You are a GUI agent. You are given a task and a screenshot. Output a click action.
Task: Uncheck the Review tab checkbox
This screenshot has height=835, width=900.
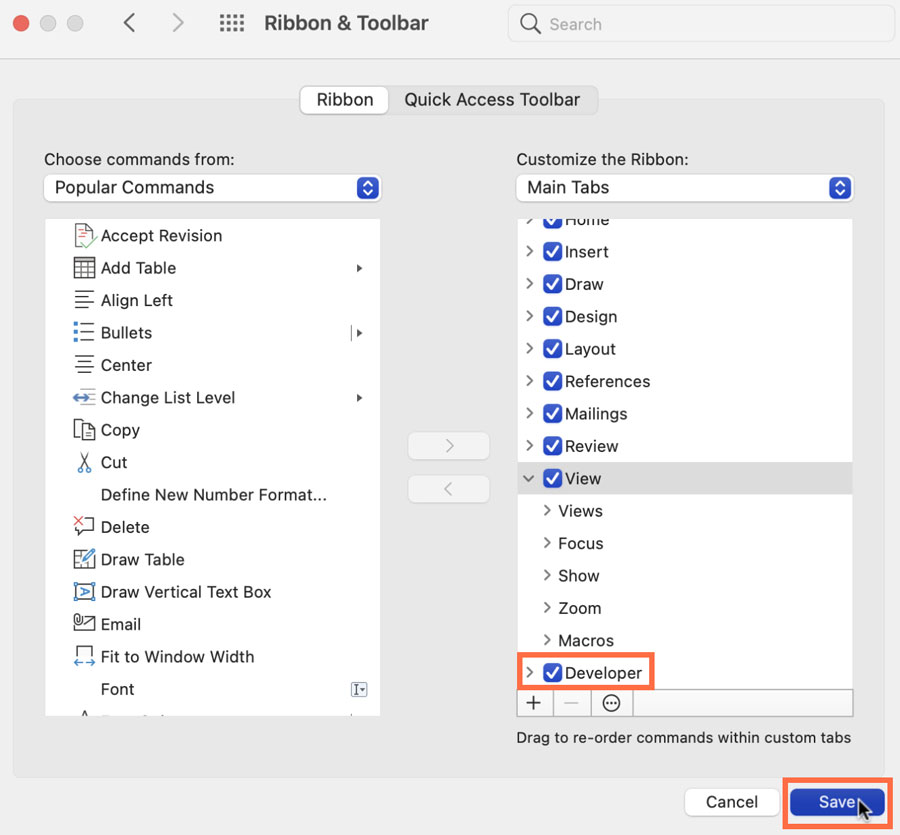(x=554, y=446)
